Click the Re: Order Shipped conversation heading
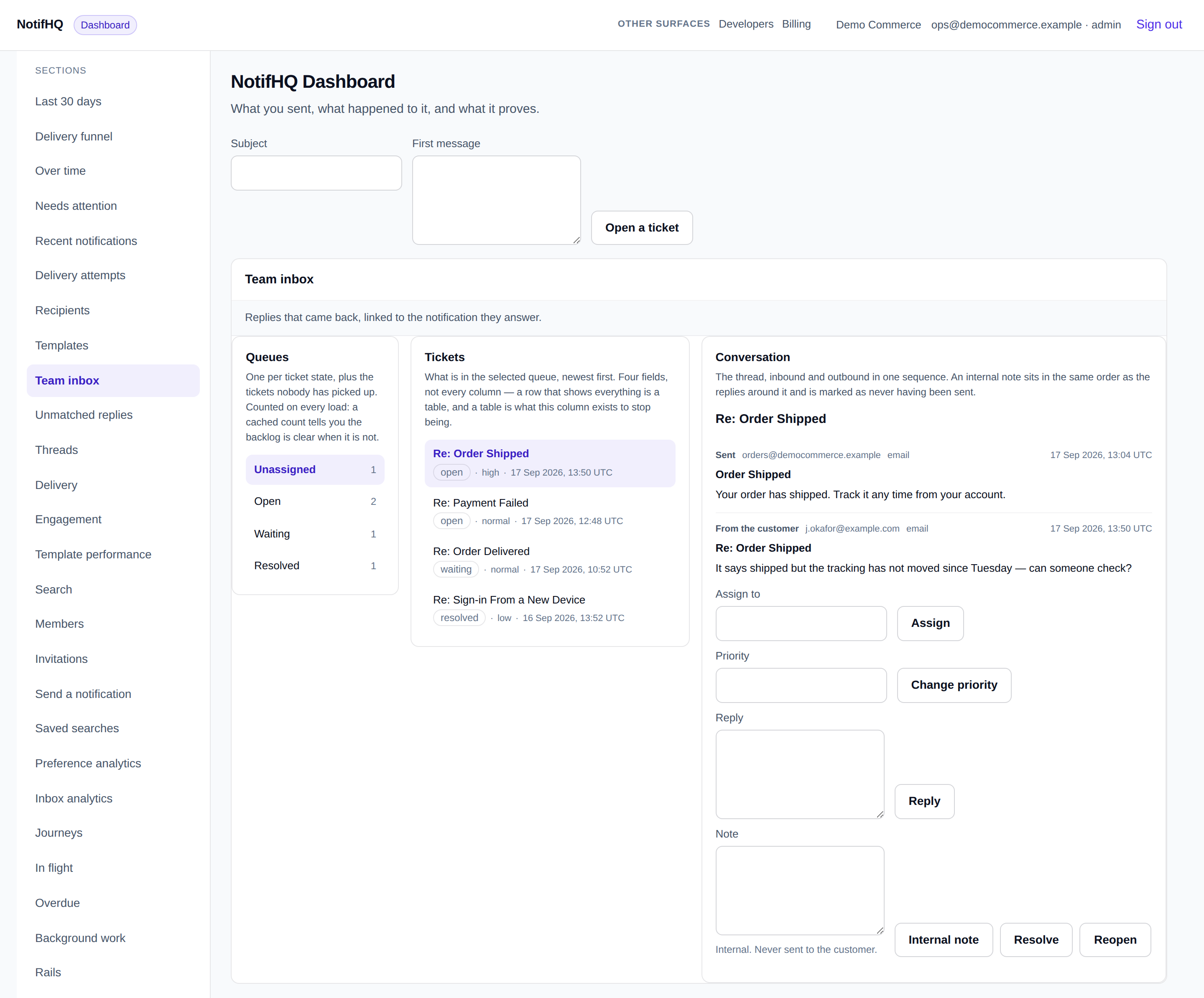Screen dimensions: 1204x998 coord(770,419)
